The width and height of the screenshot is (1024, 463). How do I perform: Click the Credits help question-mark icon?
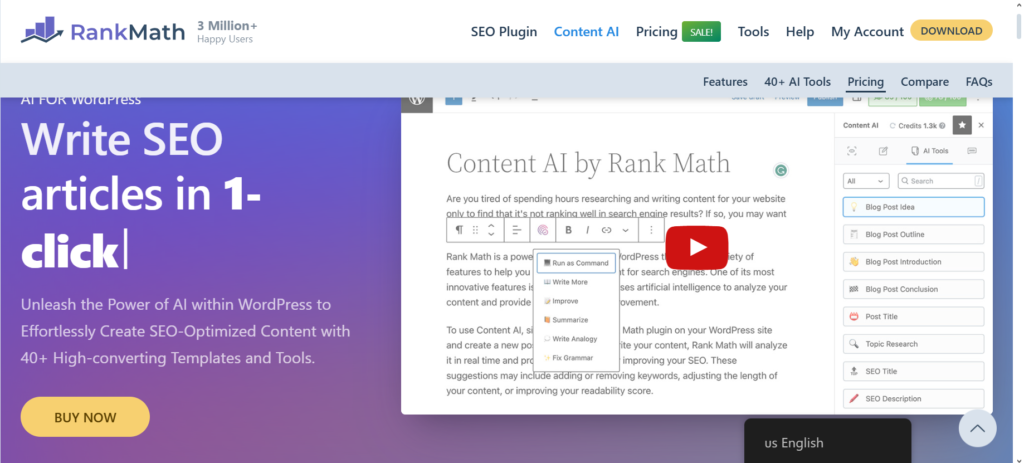[942, 125]
